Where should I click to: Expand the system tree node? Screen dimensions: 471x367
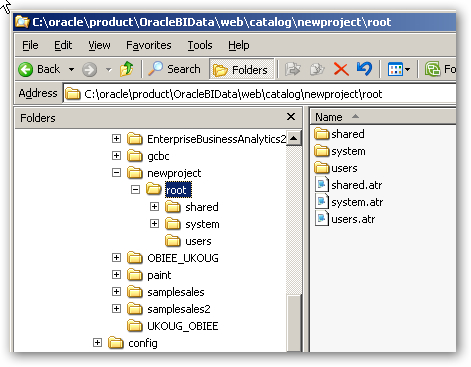pos(154,223)
